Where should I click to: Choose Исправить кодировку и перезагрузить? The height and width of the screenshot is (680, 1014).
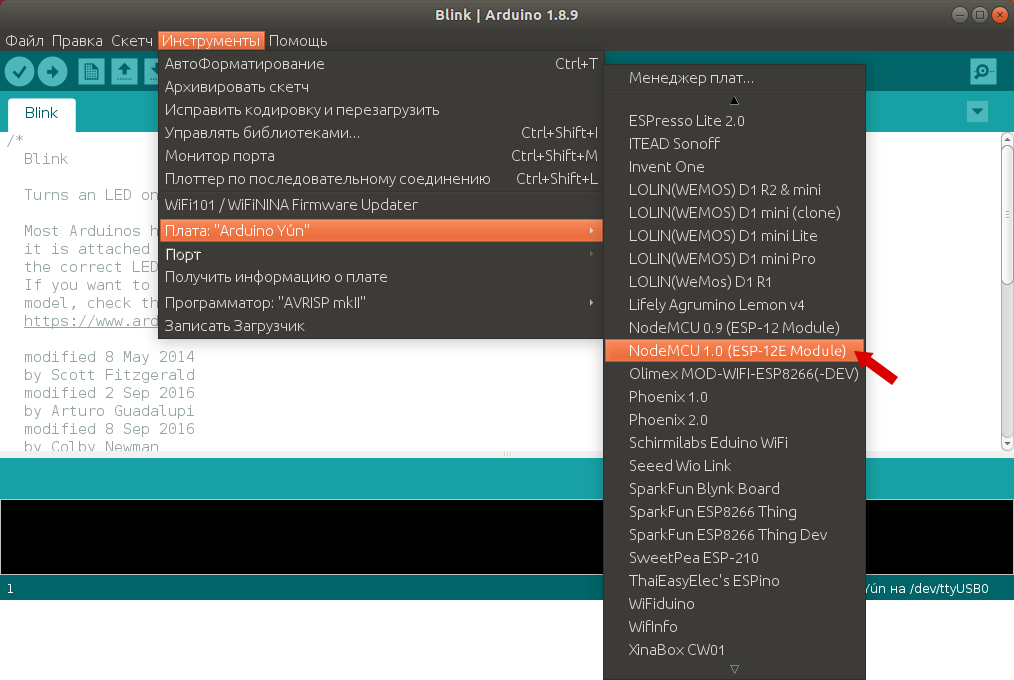tap(380, 110)
